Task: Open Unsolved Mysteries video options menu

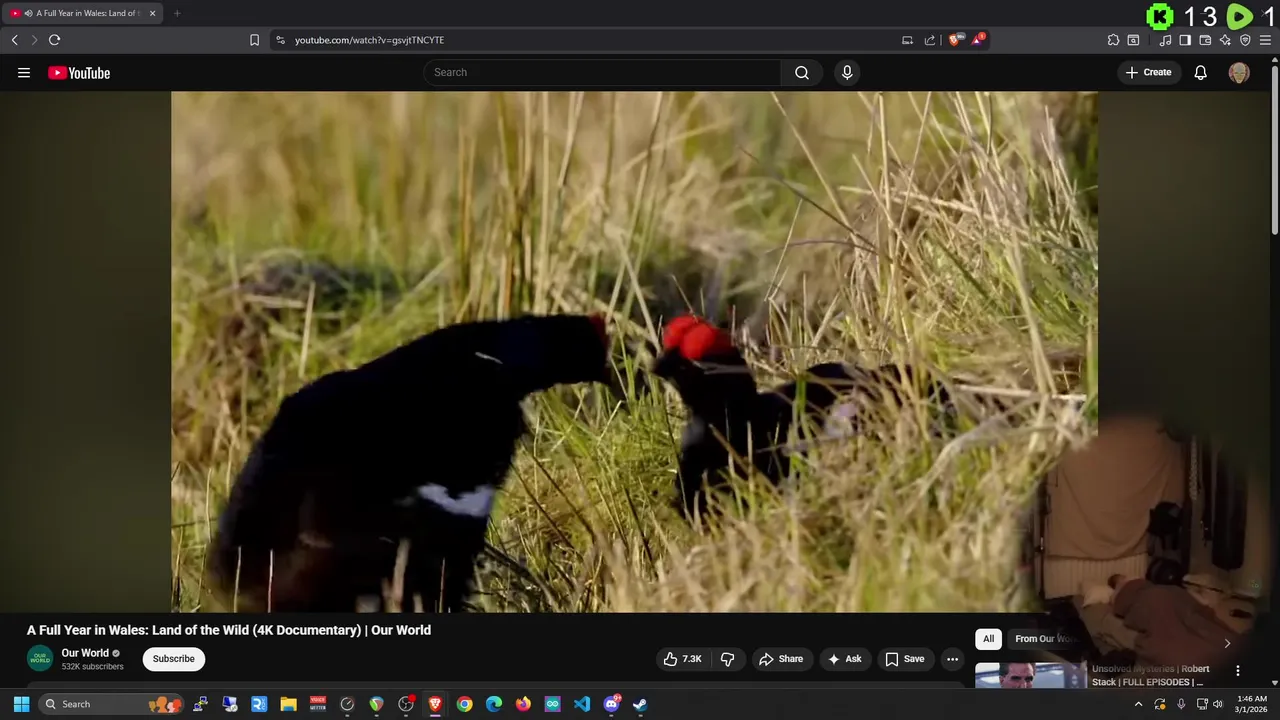Action: click(x=1237, y=671)
